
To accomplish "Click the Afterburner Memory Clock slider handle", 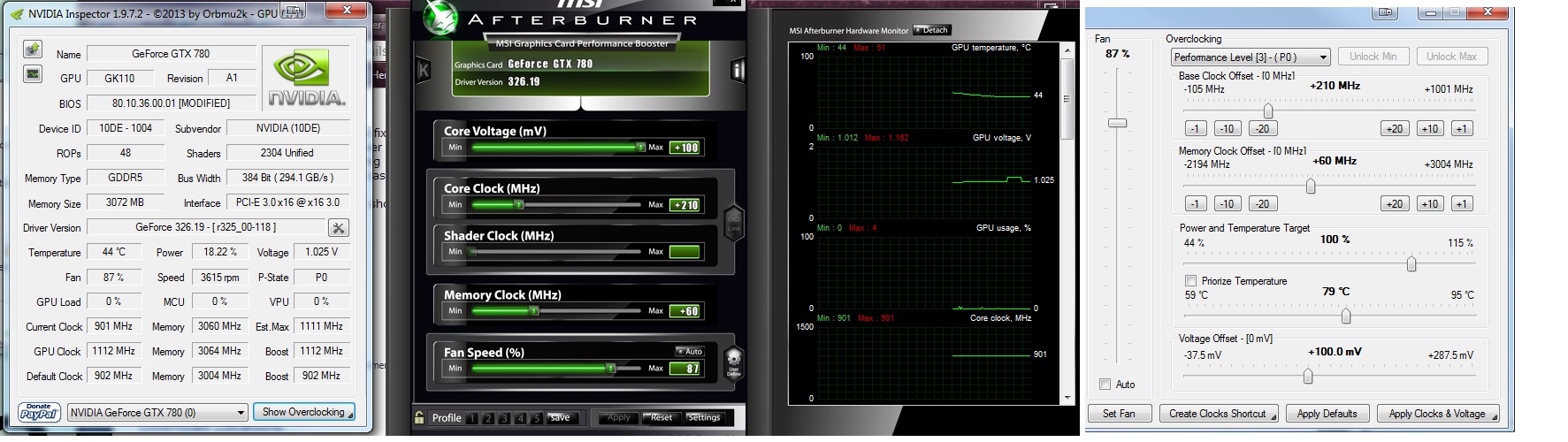I will 533,311.
